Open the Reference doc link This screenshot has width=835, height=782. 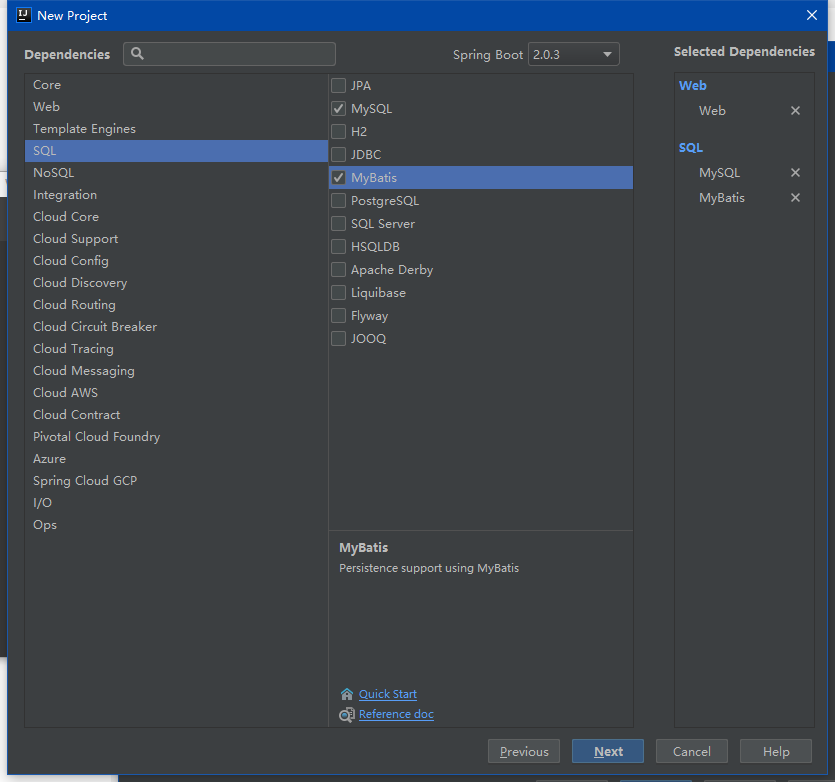click(x=396, y=714)
